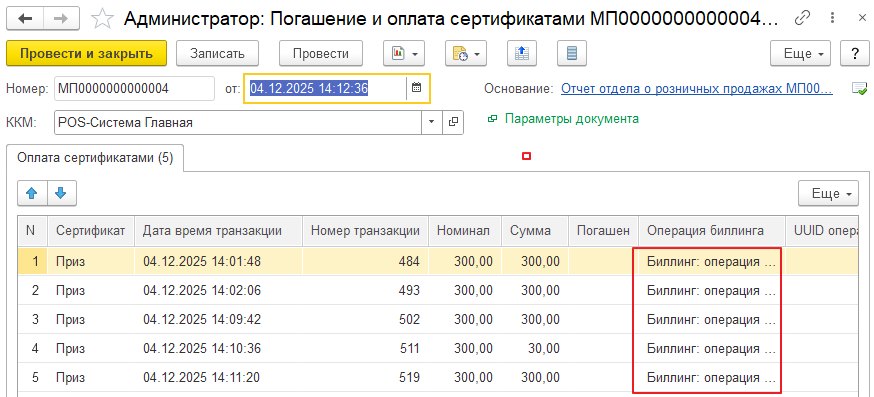Click the 'Сумма' column header

click(x=535, y=231)
